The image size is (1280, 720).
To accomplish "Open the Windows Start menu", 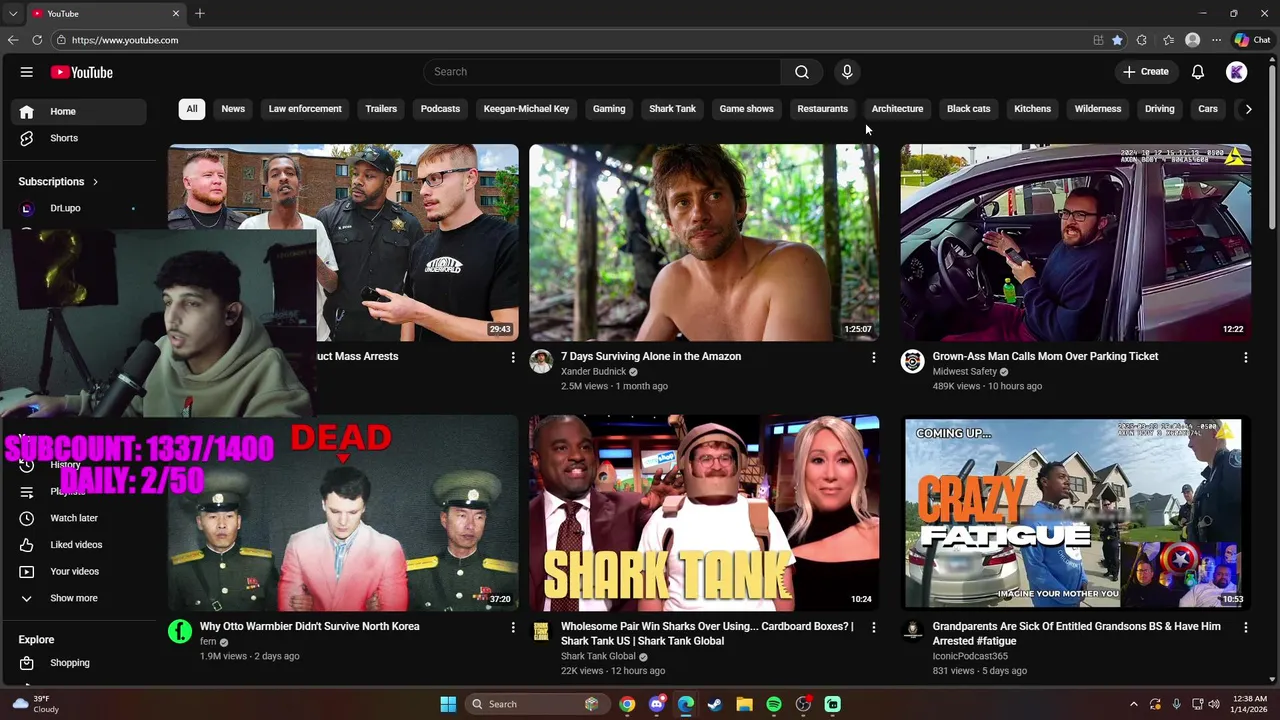I will 448,704.
